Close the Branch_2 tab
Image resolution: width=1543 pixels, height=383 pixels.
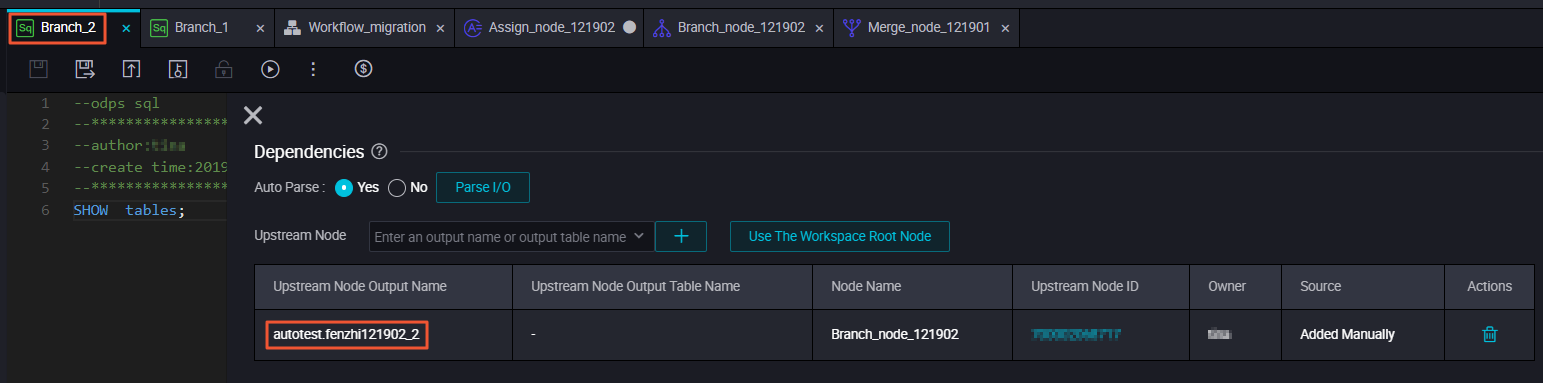126,28
